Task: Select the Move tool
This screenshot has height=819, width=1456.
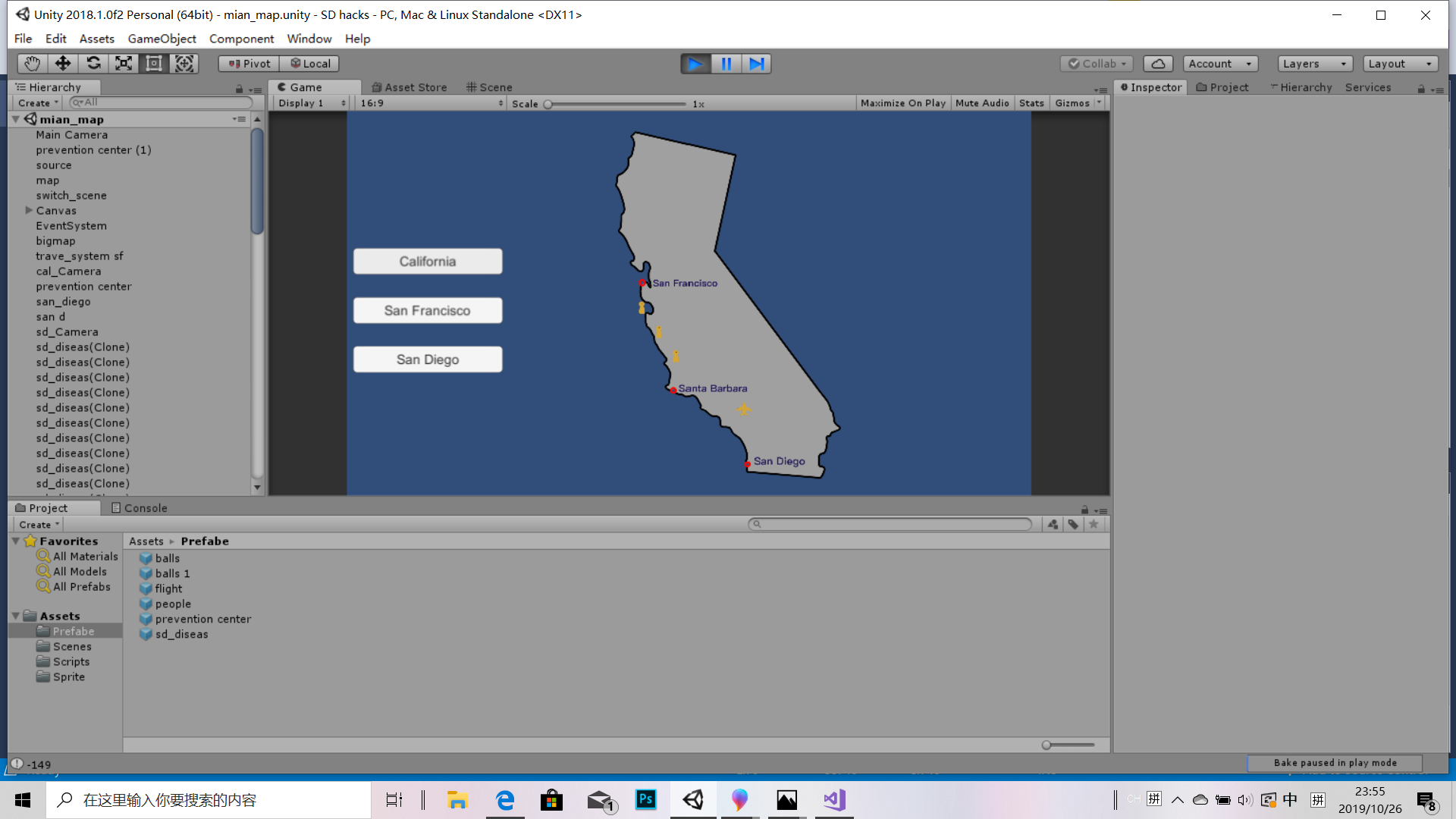Action: (x=63, y=64)
